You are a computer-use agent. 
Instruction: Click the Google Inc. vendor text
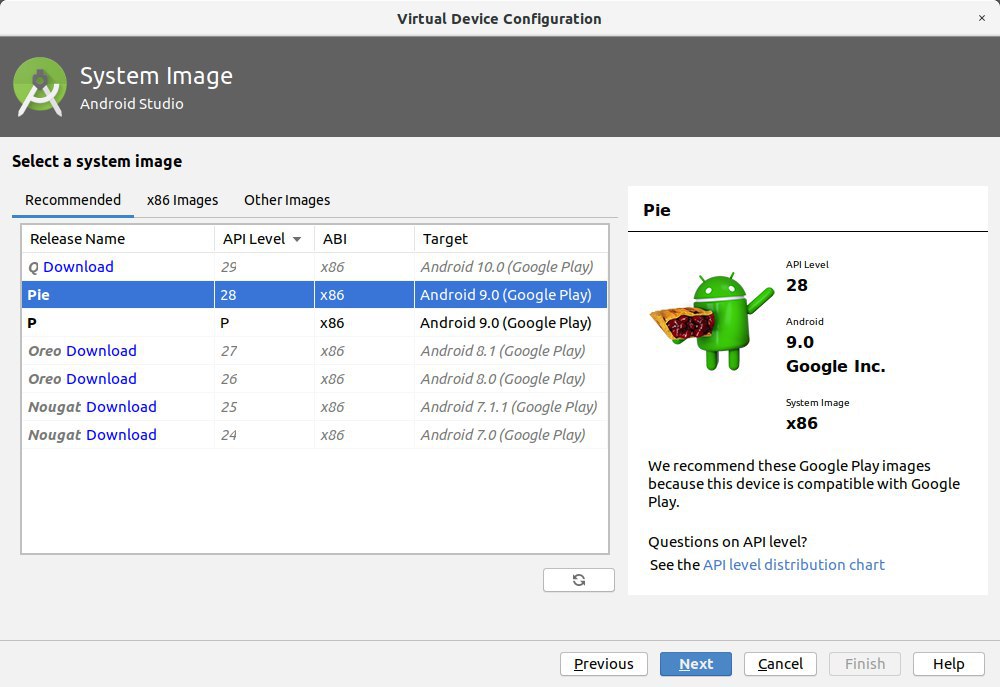point(835,366)
